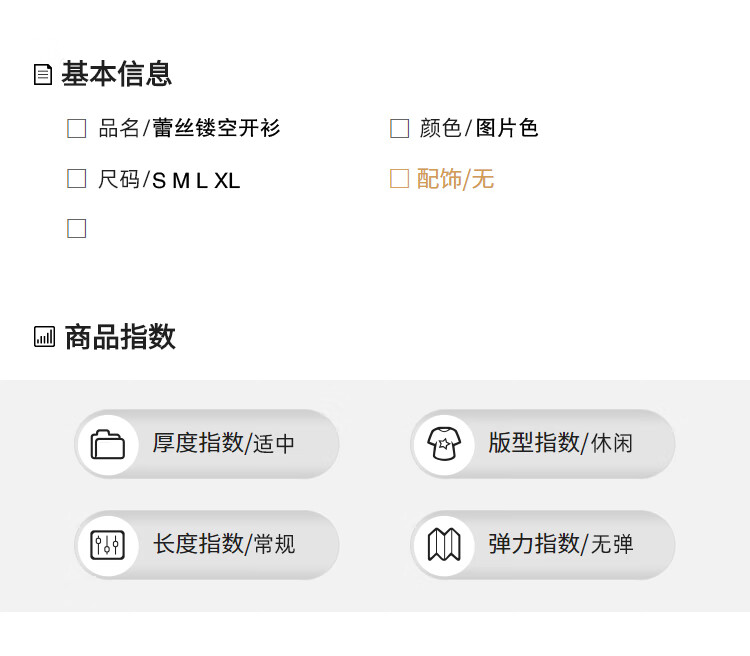This screenshot has height=656, width=750.
Task: Check the 品名 蕾丝镂空开衫 checkbox
Action: [77, 129]
